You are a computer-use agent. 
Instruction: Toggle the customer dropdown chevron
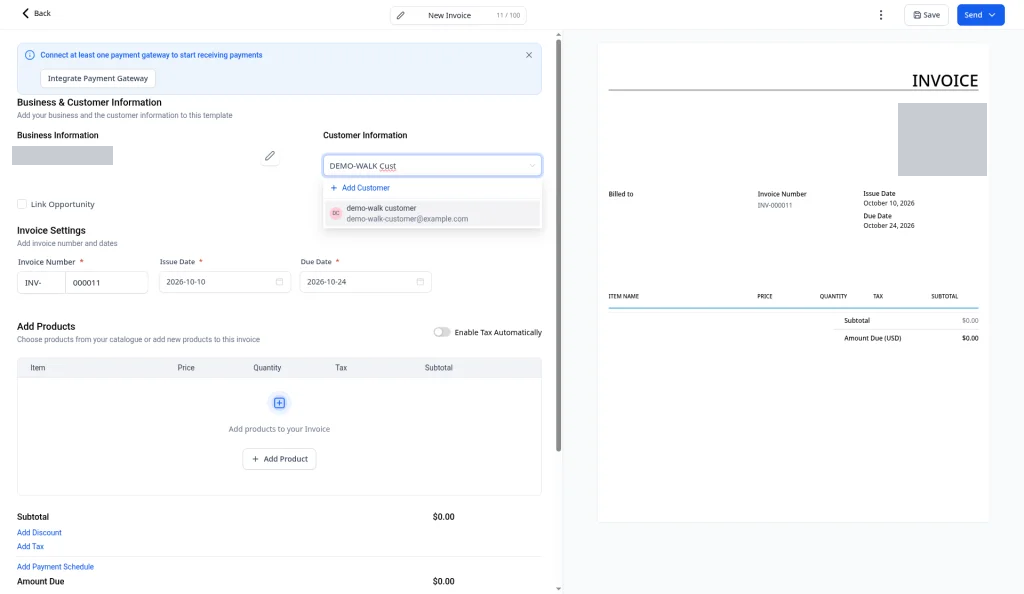click(532, 166)
